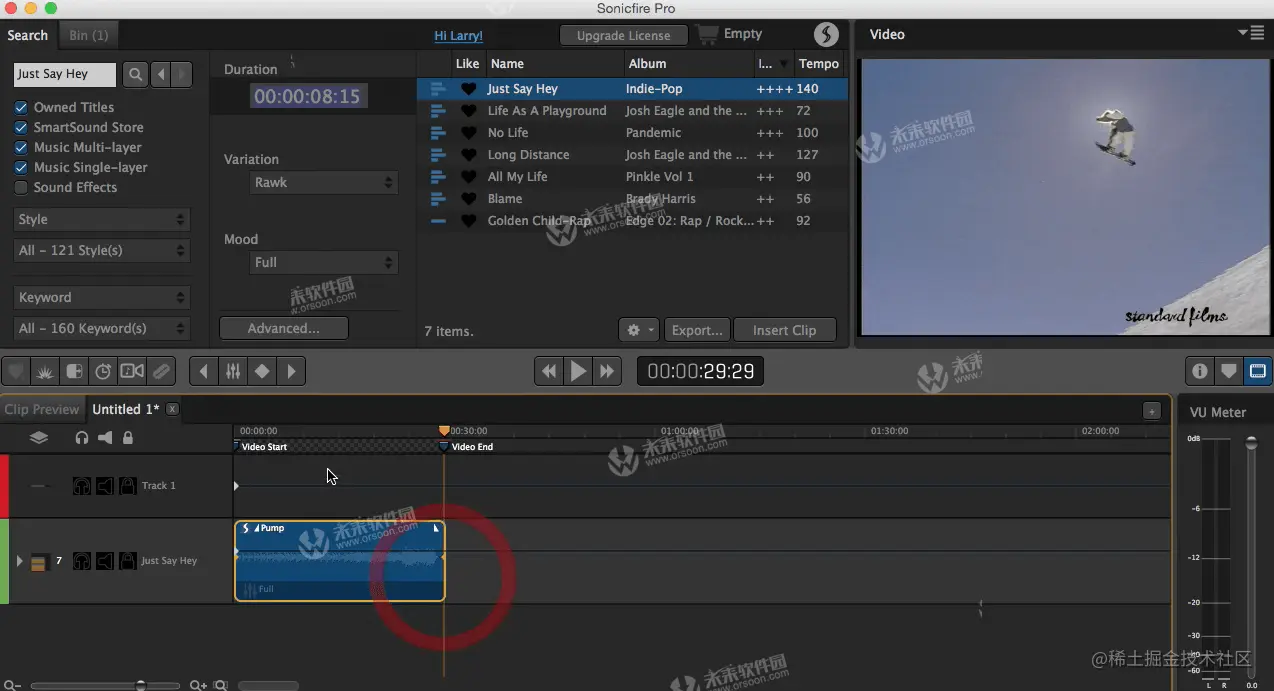Sort the list by the Tempo column
The image size is (1274, 691).
tap(819, 64)
